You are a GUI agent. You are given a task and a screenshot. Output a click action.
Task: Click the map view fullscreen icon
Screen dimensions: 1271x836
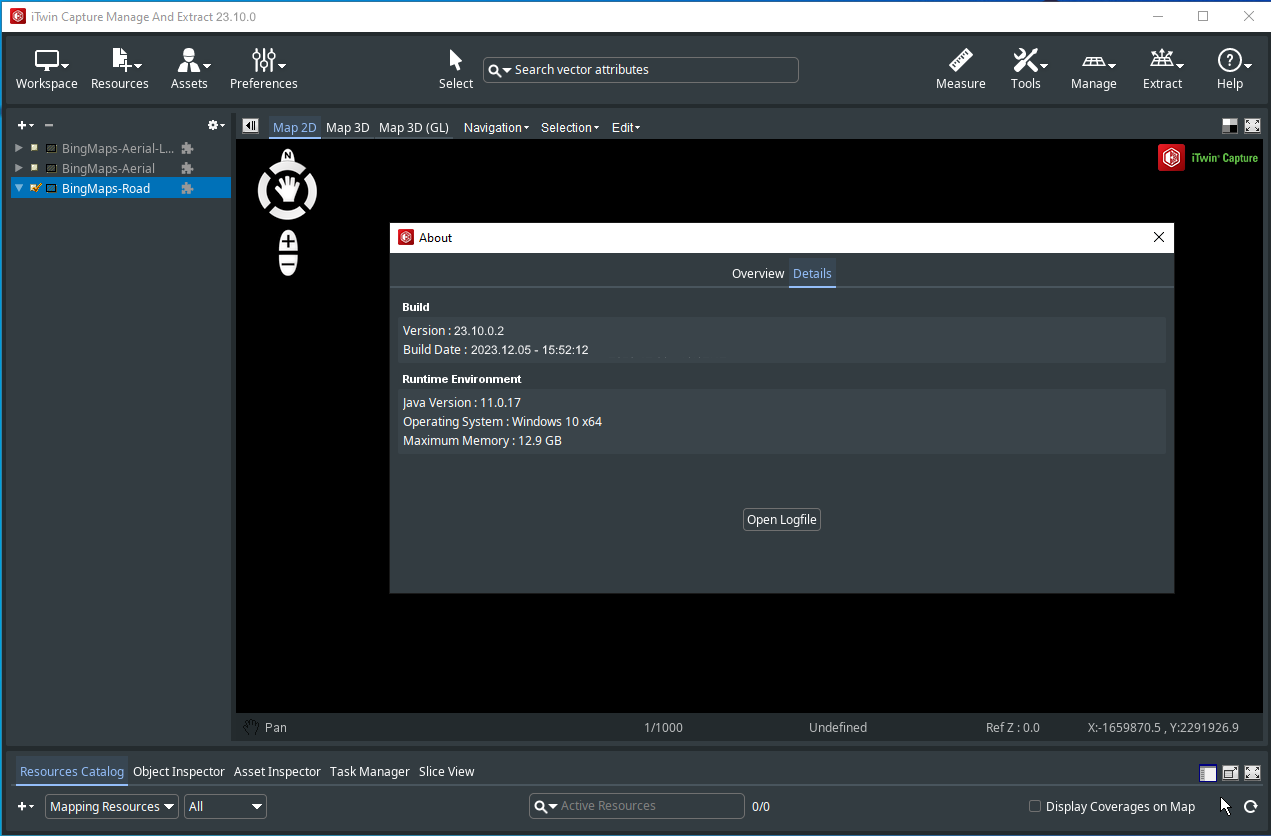1252,126
